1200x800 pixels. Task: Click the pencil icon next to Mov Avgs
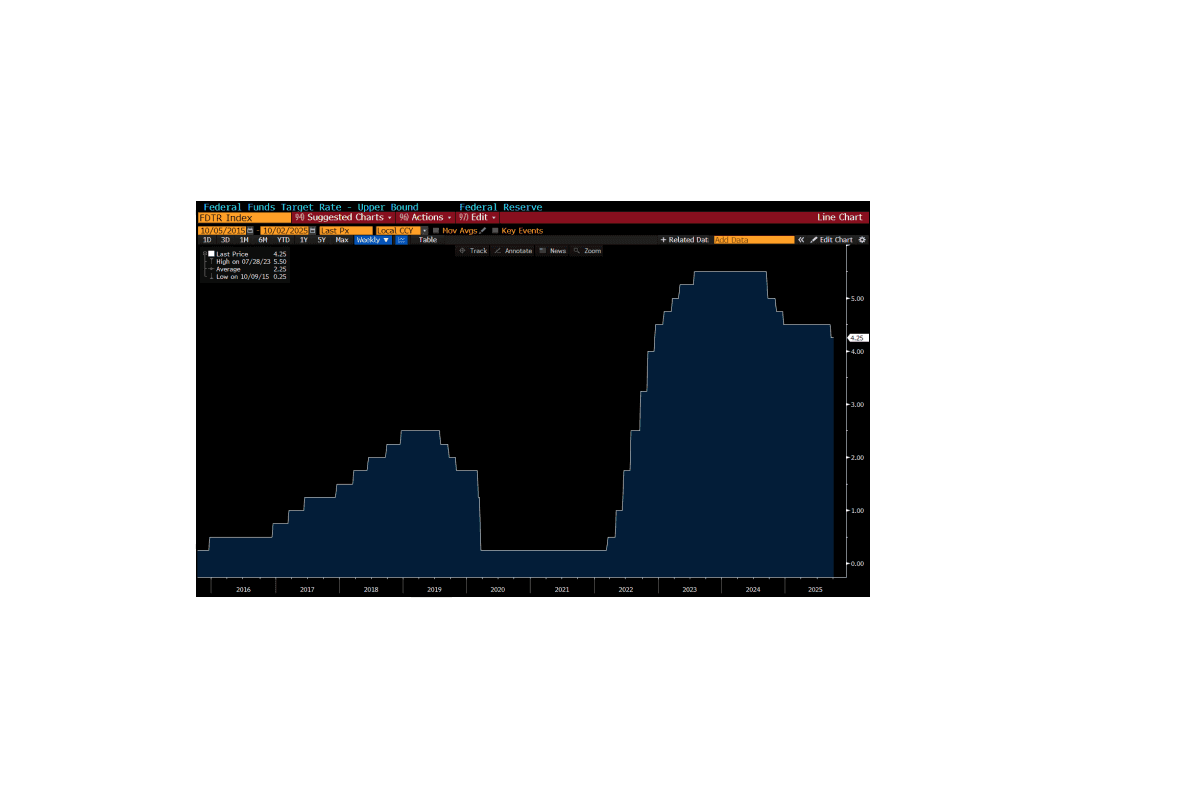pos(483,230)
